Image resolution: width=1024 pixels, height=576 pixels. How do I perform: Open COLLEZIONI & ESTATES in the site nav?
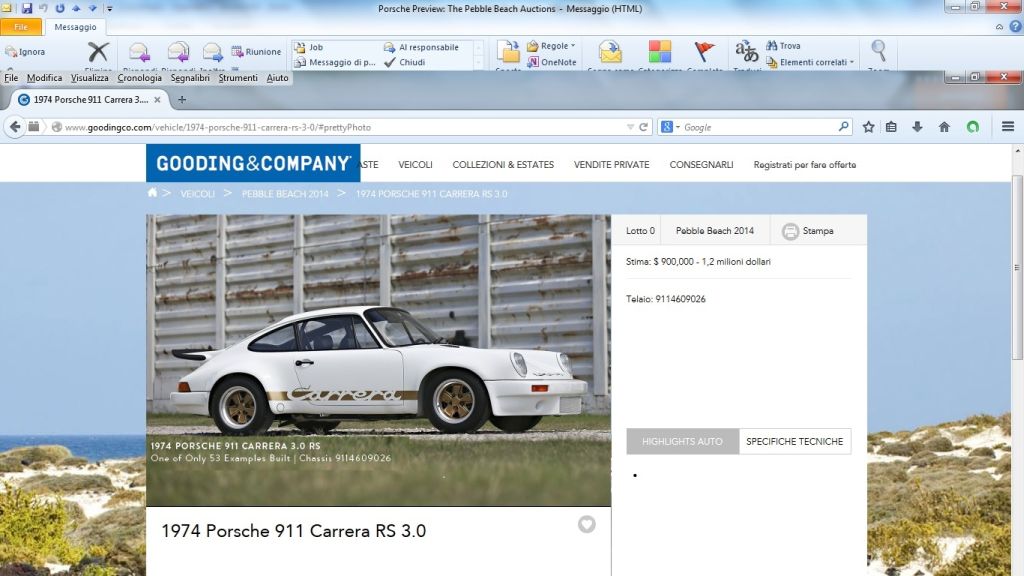point(503,165)
